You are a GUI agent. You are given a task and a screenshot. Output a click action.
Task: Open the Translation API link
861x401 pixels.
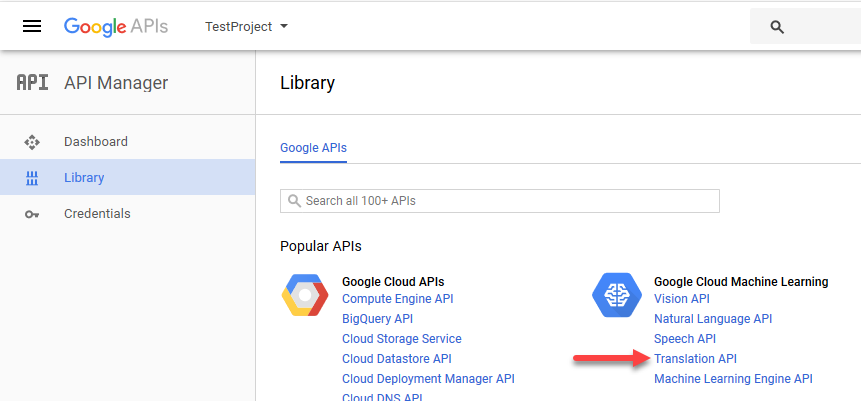tap(695, 359)
